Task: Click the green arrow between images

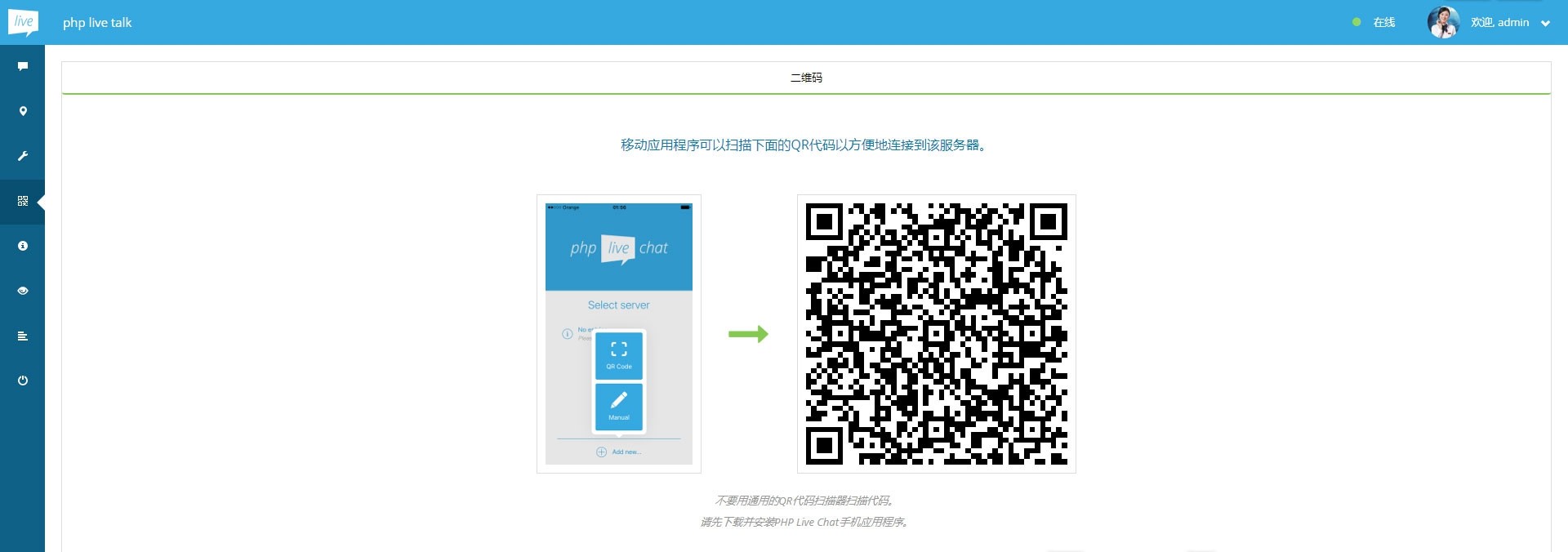Action: (x=748, y=334)
